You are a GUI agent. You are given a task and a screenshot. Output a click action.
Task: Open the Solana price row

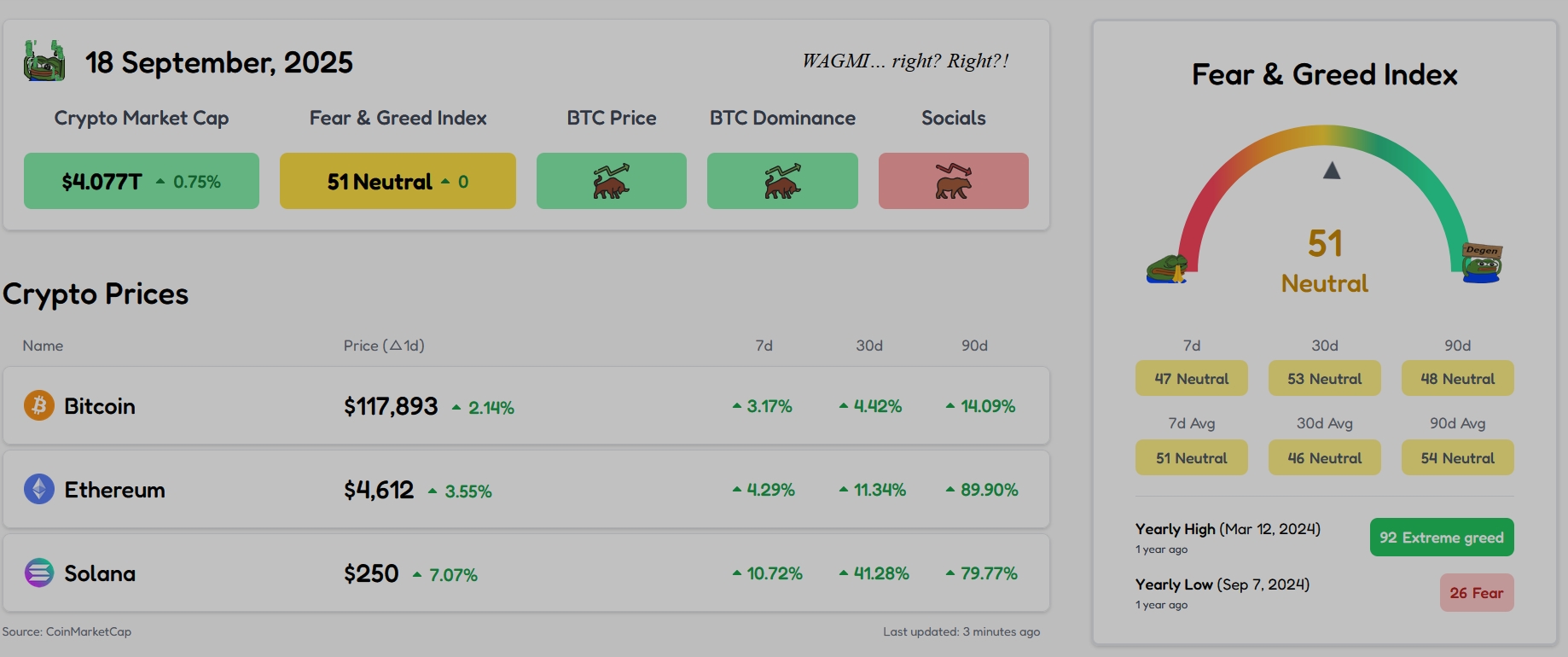point(526,573)
